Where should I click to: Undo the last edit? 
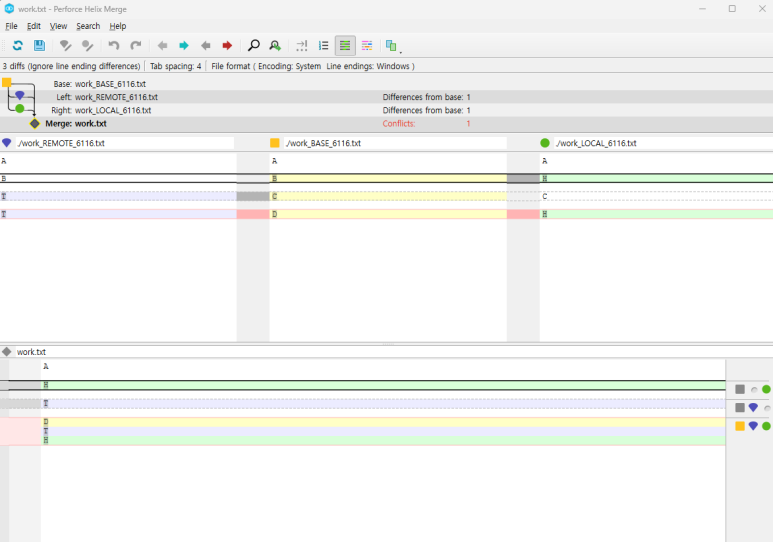(x=114, y=46)
